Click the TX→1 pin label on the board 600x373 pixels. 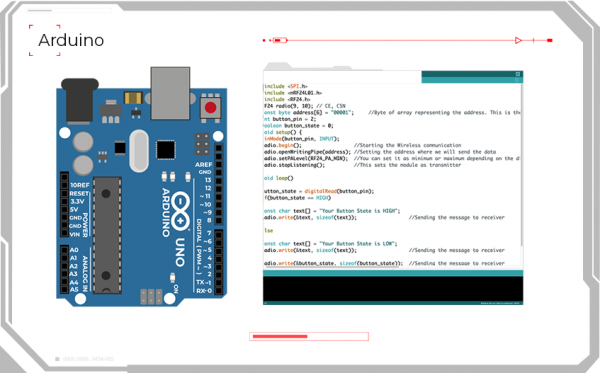click(204, 282)
